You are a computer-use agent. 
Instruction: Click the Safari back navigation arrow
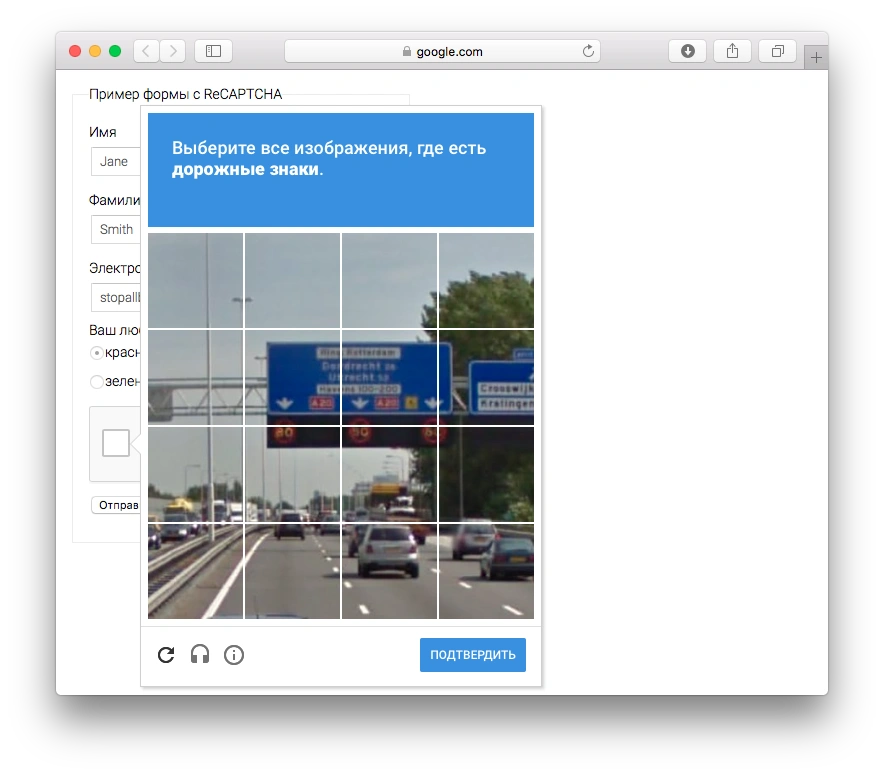pos(146,51)
